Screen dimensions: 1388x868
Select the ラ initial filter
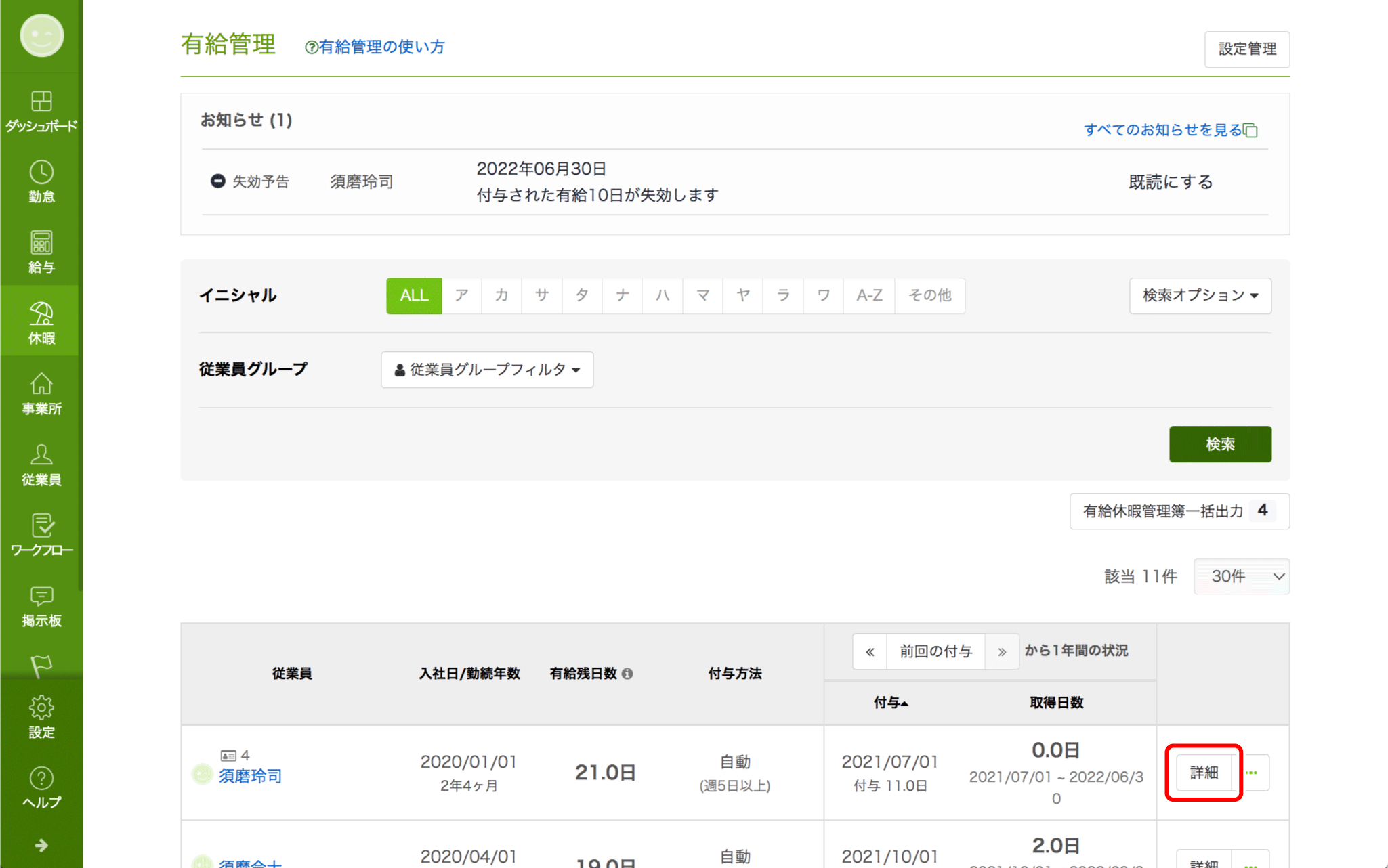(783, 295)
